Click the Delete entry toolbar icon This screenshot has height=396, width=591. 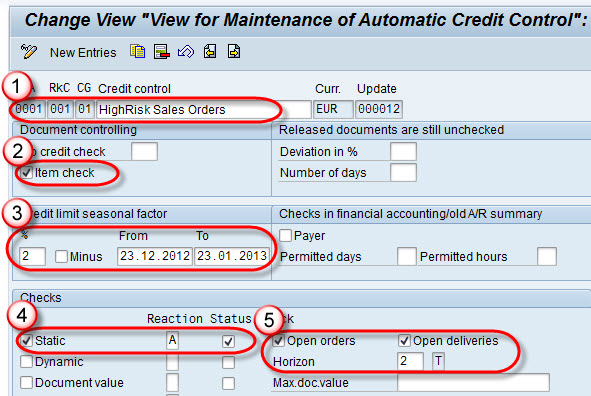coord(162,52)
